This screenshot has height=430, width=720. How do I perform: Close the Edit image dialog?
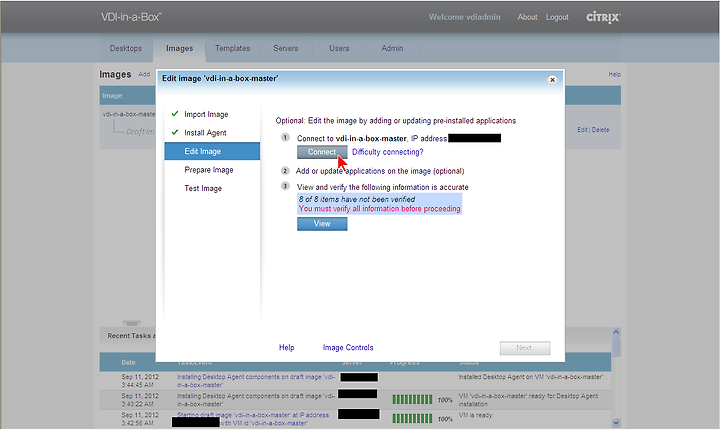(552, 79)
